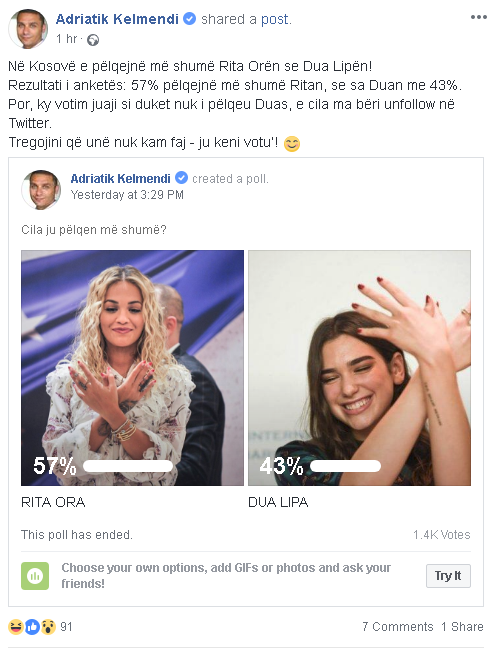This screenshot has height=649, width=496.
Task: Click the 91 reactions count
Action: pos(66,627)
